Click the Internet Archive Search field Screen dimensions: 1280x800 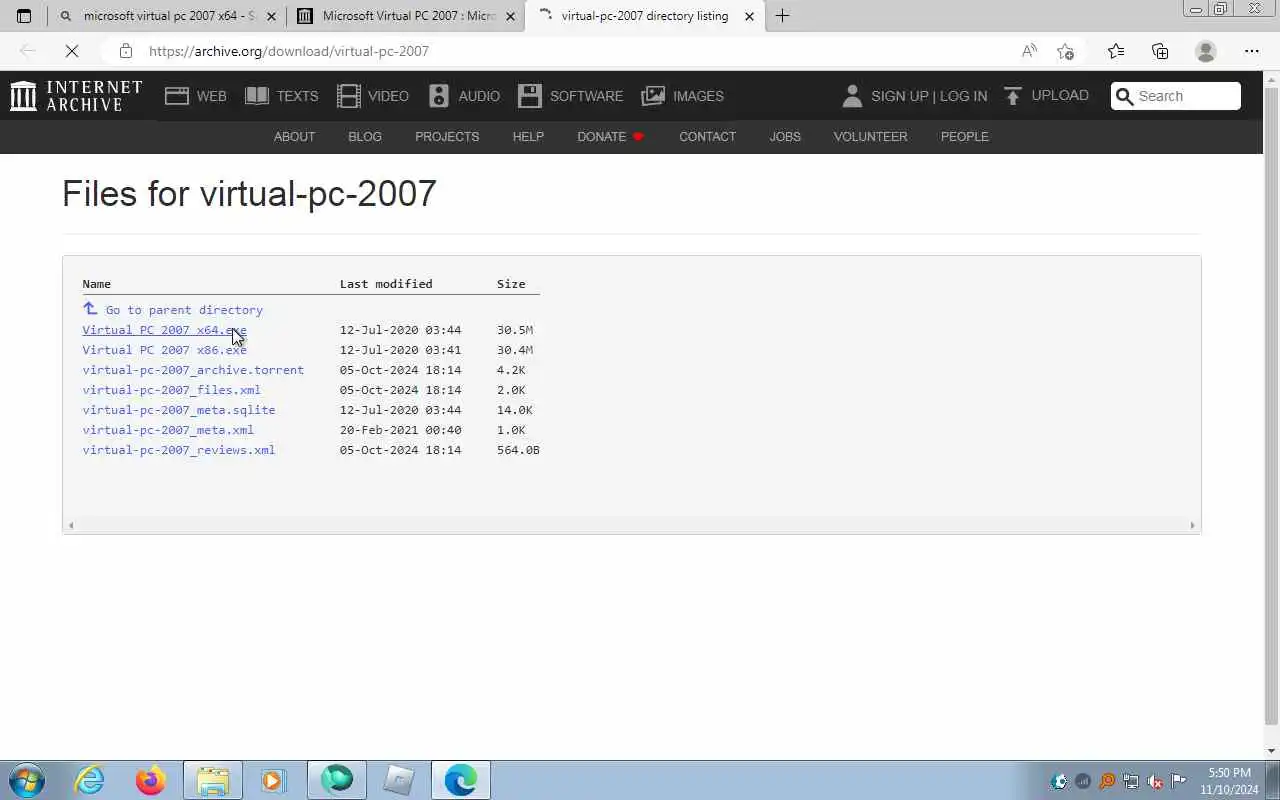(1176, 96)
